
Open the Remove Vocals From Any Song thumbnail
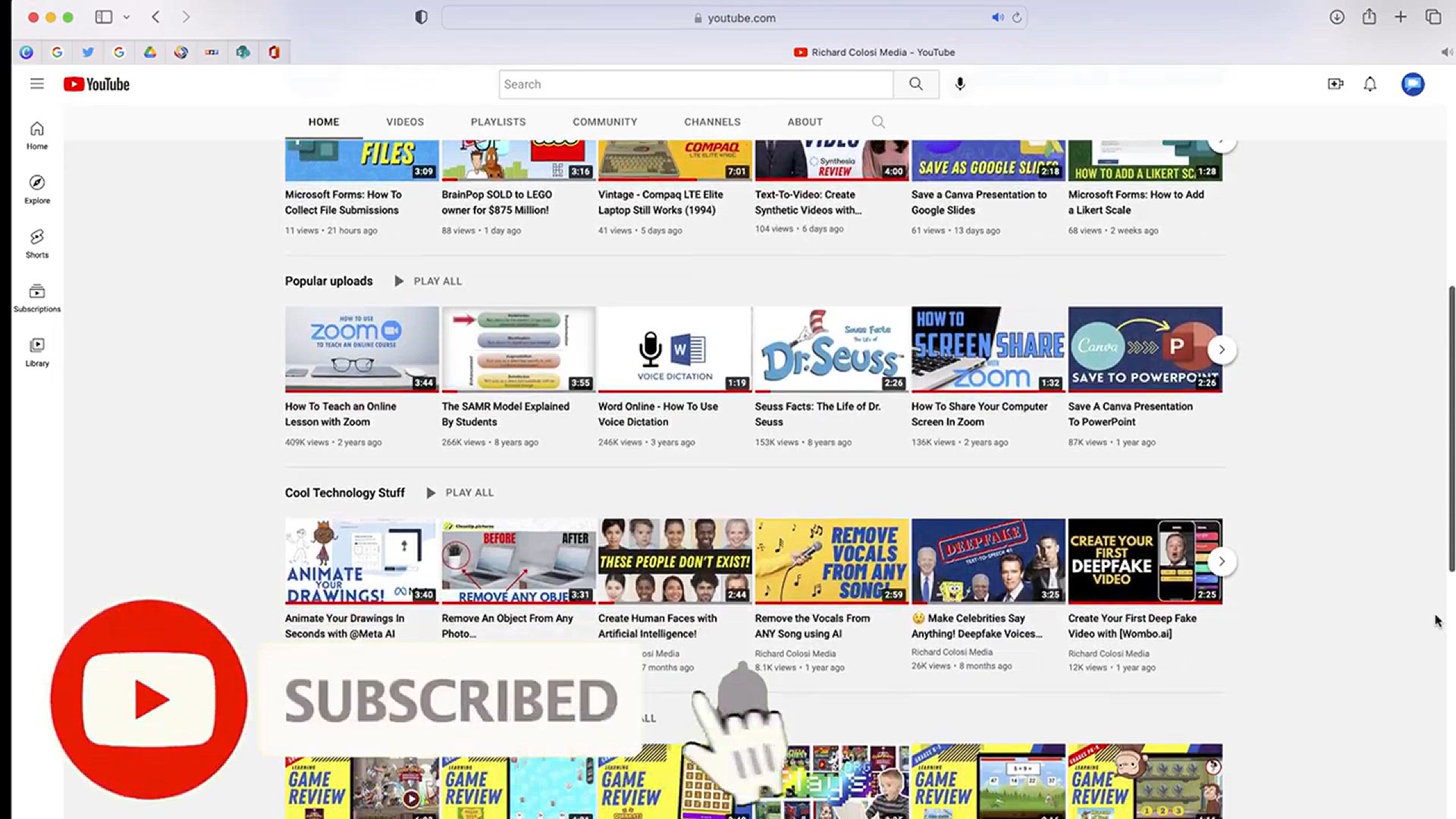pos(831,561)
